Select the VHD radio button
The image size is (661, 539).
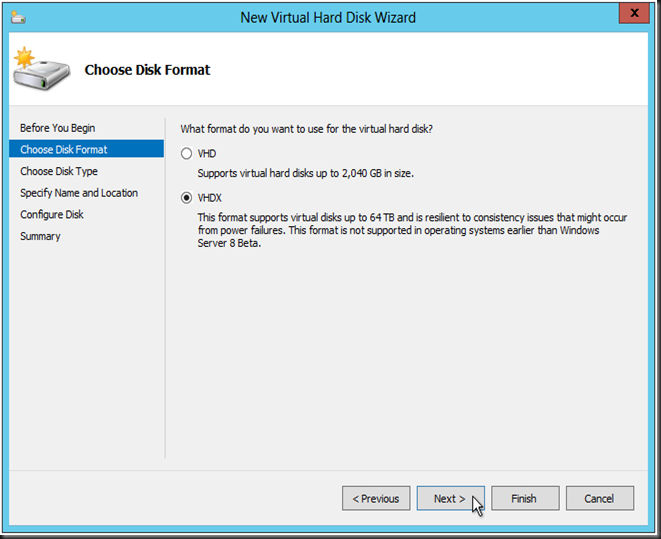(x=186, y=154)
